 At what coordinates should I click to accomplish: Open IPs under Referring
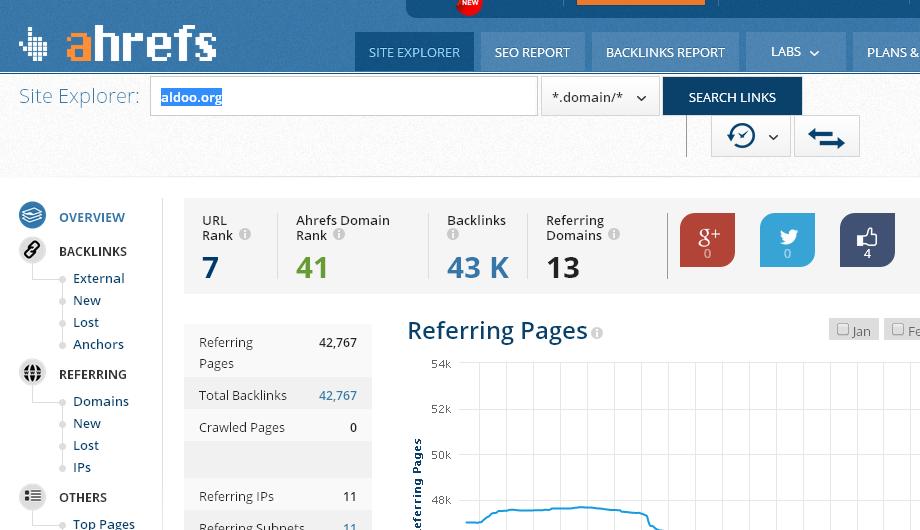click(x=82, y=468)
